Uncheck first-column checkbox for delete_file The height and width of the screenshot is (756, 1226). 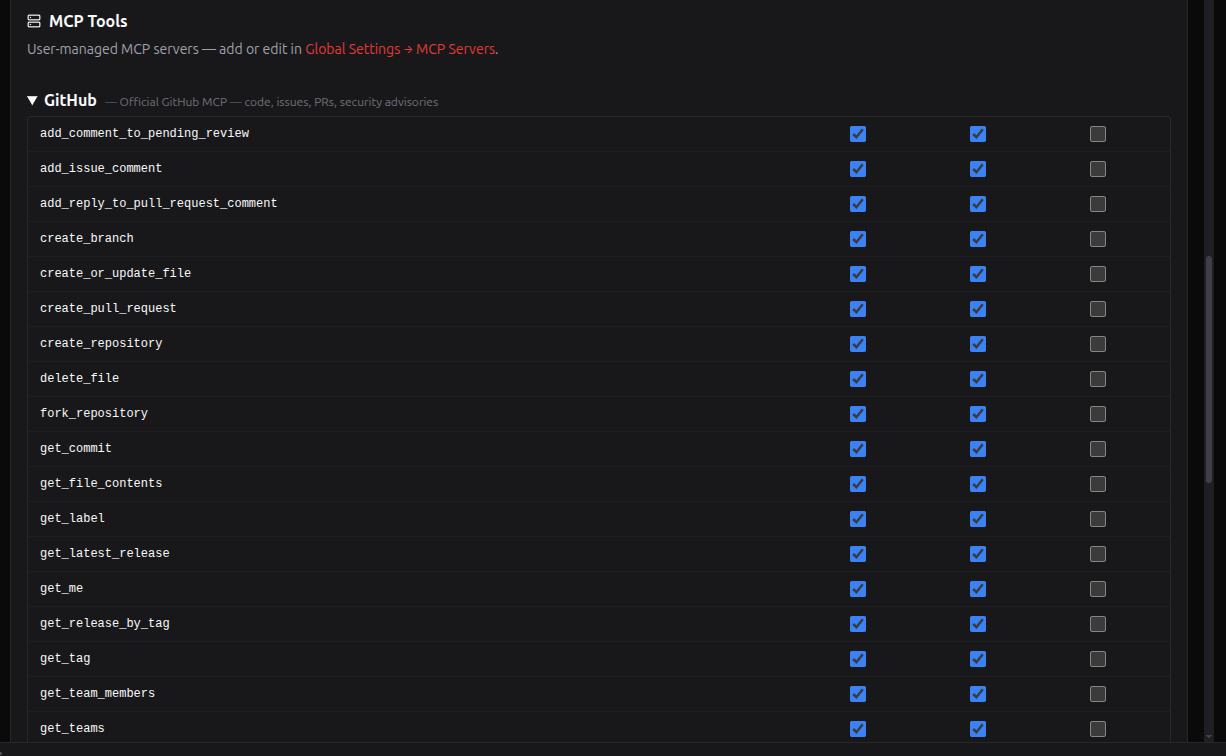[x=858, y=379]
